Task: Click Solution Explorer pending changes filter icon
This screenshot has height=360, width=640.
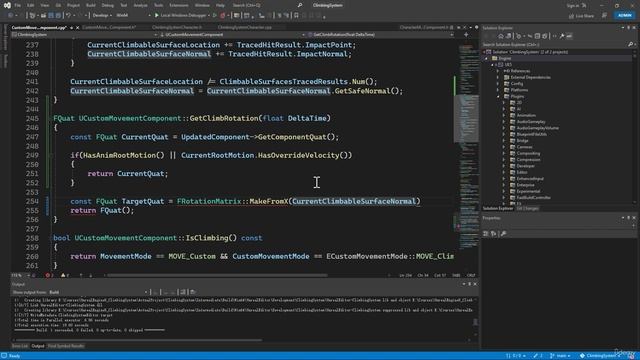Action: click(x=519, y=36)
